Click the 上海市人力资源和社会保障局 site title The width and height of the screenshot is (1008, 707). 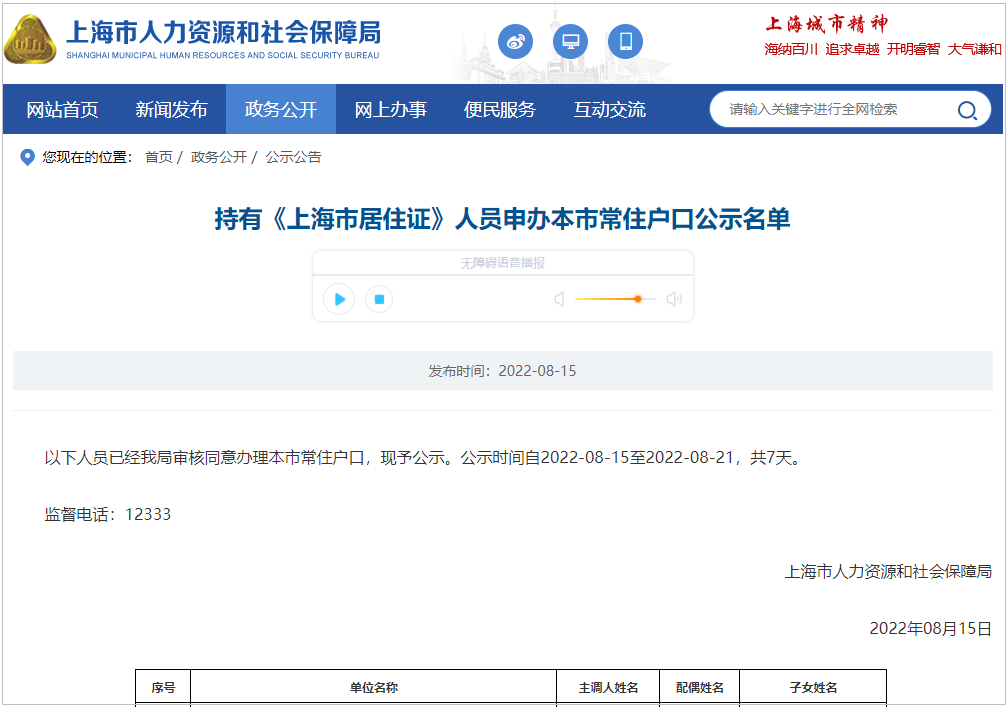223,32
